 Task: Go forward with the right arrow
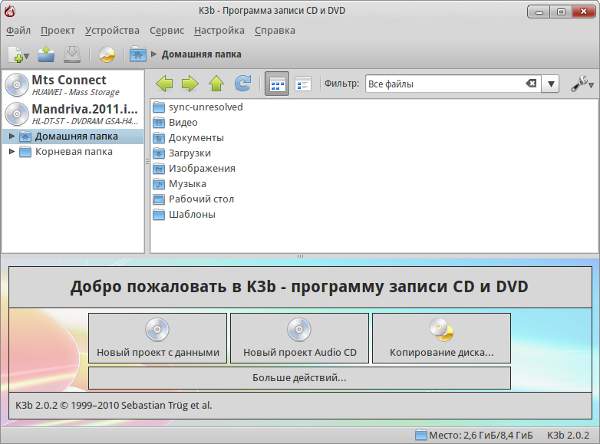[x=190, y=84]
